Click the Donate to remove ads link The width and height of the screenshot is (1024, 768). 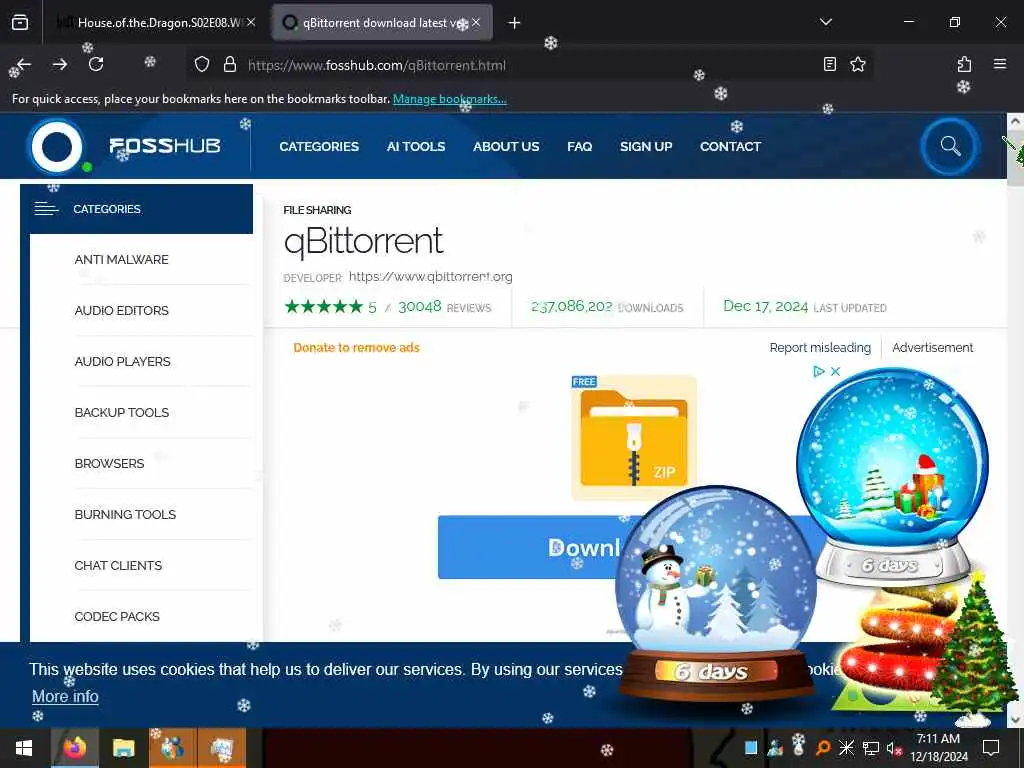click(357, 348)
